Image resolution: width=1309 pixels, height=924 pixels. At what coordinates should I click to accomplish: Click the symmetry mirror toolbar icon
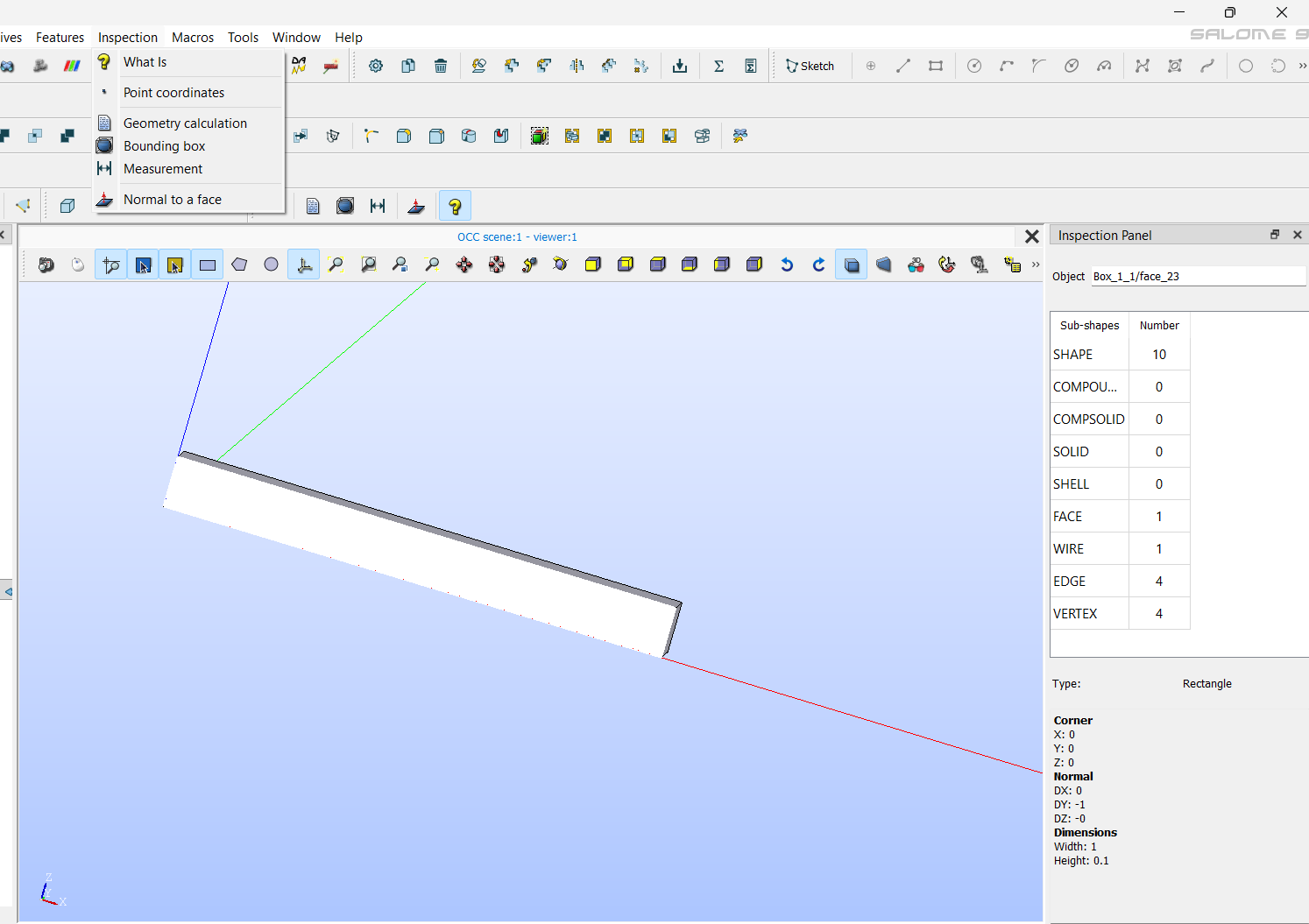[577, 66]
